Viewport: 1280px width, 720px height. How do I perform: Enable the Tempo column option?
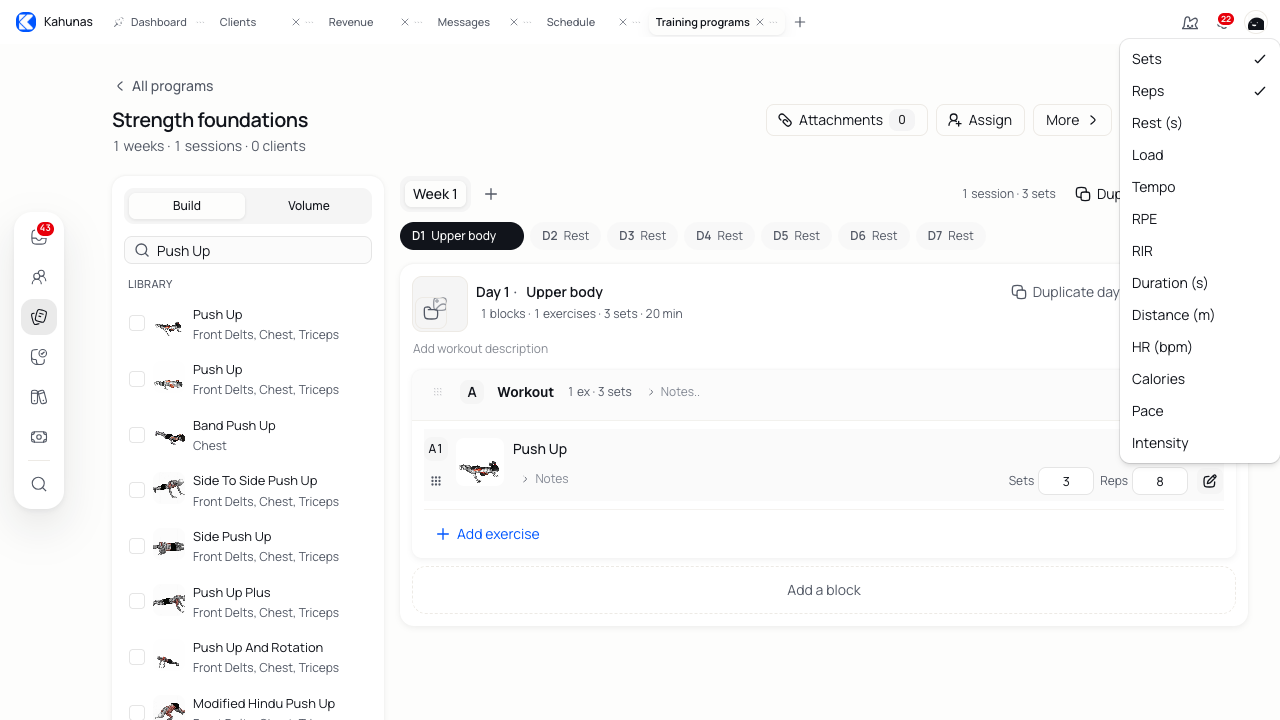[x=1200, y=187]
